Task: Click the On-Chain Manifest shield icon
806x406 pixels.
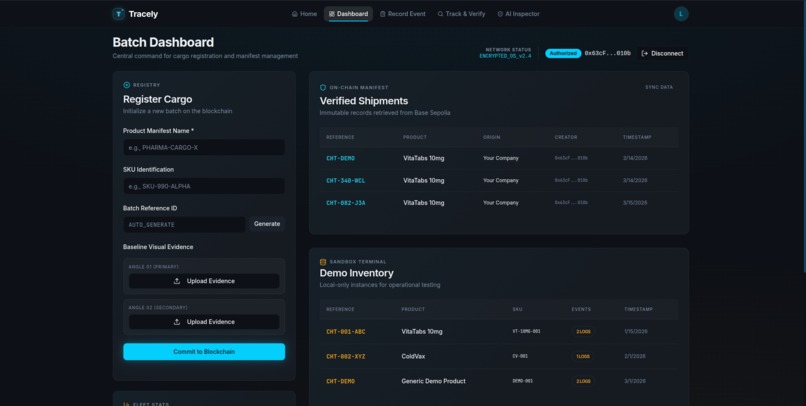Action: 323,87
